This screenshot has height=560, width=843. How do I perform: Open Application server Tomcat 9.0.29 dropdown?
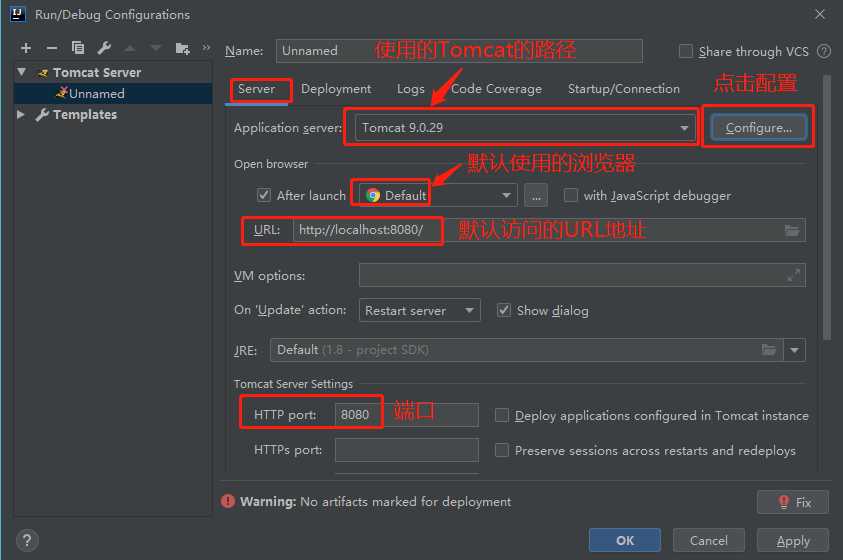tap(524, 128)
